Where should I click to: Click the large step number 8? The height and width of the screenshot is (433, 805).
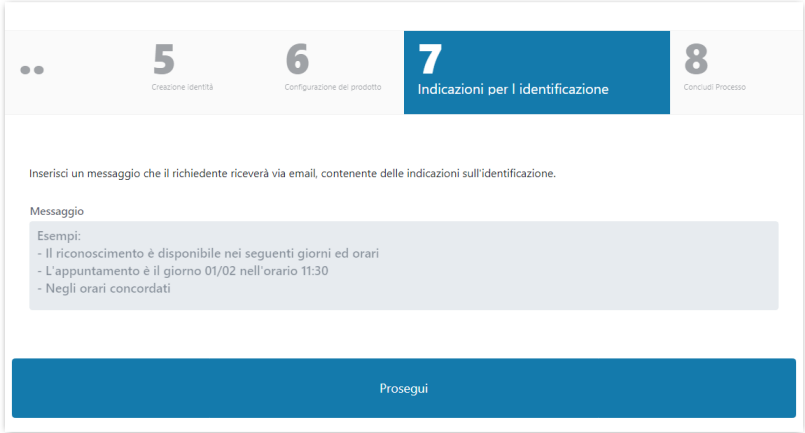click(x=696, y=60)
